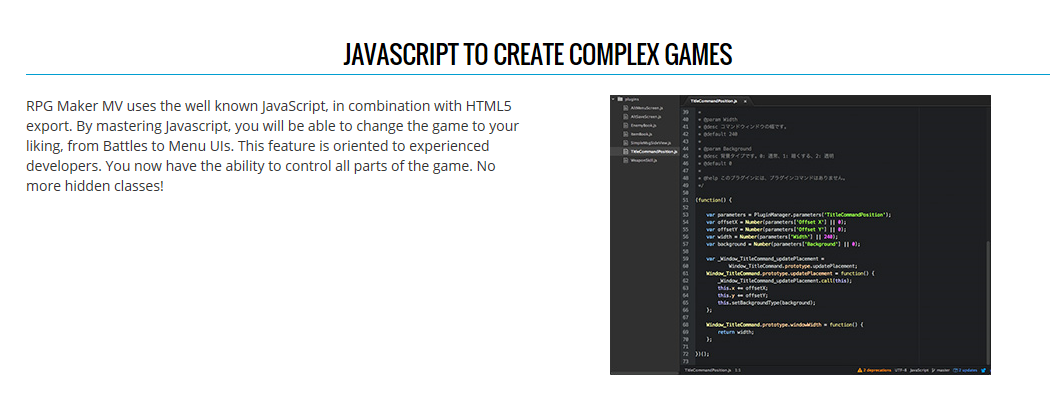Screen dimensions: 1060x415
Task: Click the 2 updates status bar item
Action: pyautogui.click(x=965, y=370)
